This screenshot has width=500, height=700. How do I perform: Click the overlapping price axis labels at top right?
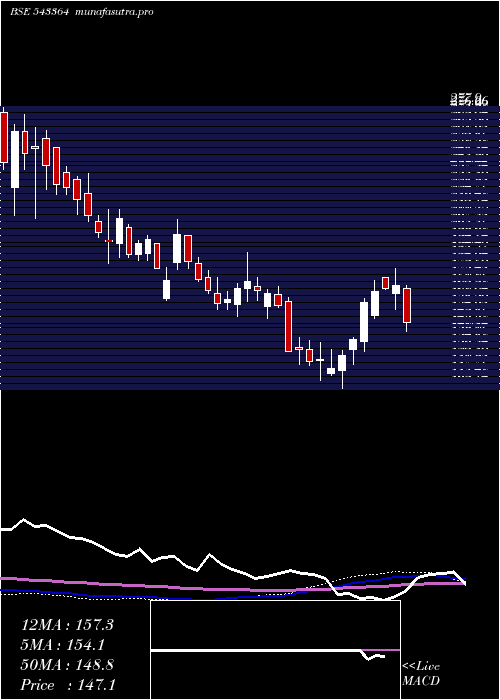469,100
